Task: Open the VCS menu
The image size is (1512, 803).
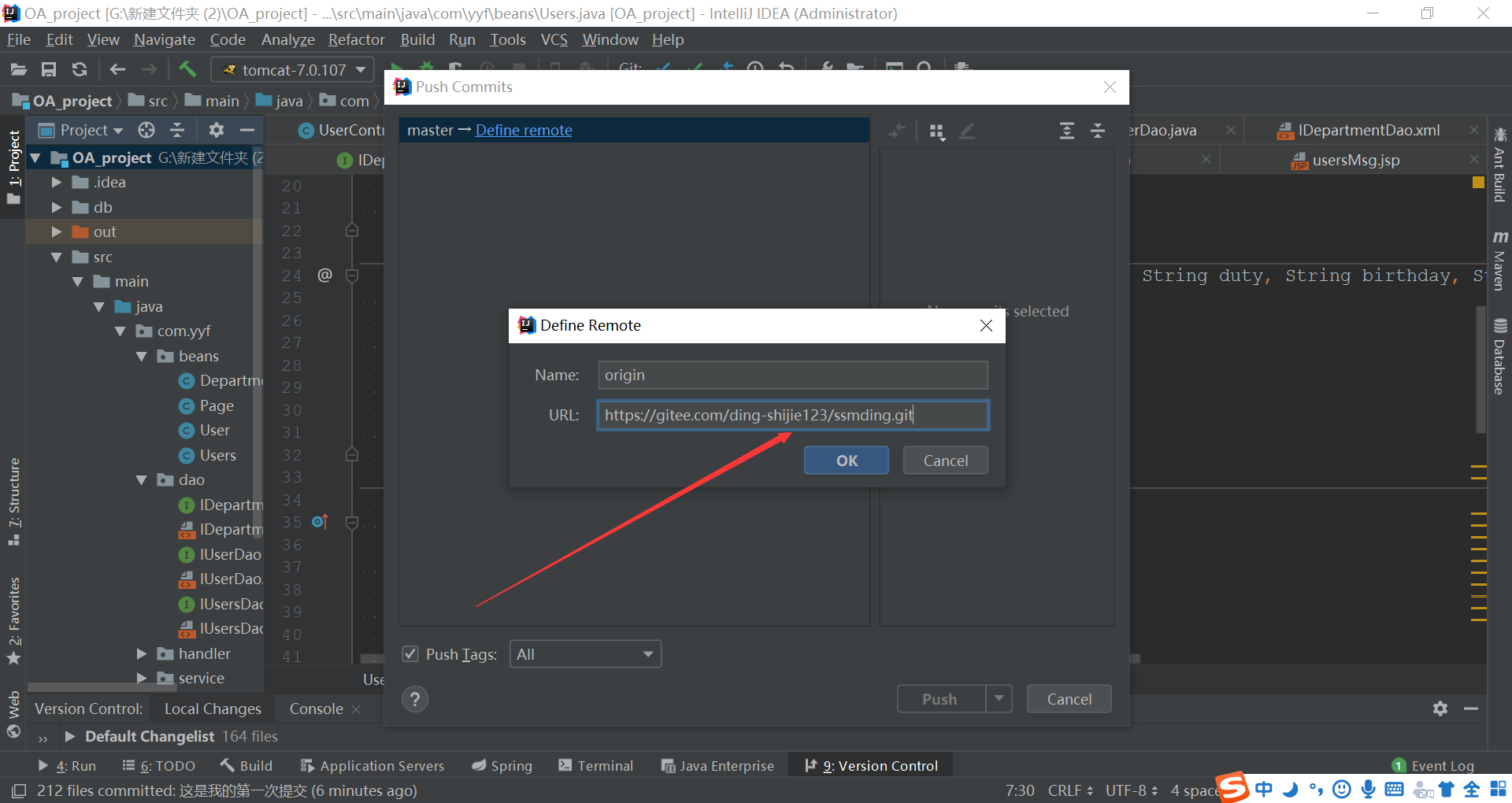Action: pyautogui.click(x=554, y=39)
